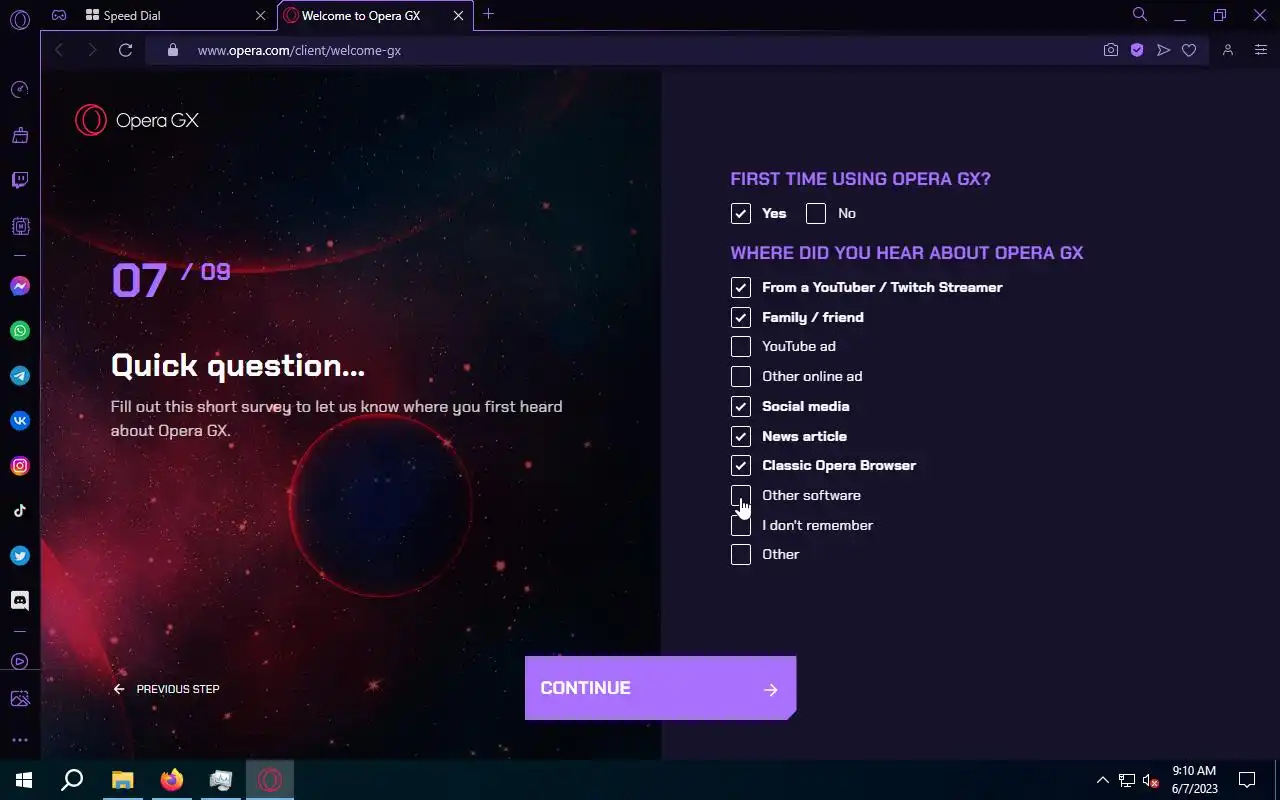Uncheck the Social media option
The height and width of the screenshot is (800, 1280).
pos(740,406)
